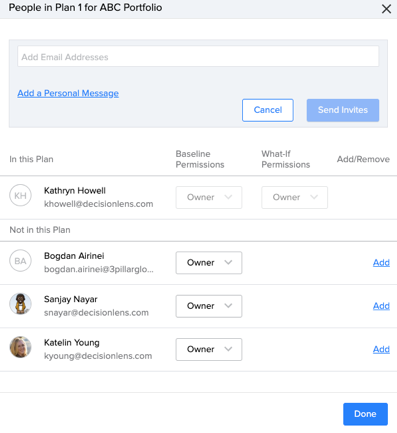Click the Done button
397x433 pixels.
coord(365,414)
